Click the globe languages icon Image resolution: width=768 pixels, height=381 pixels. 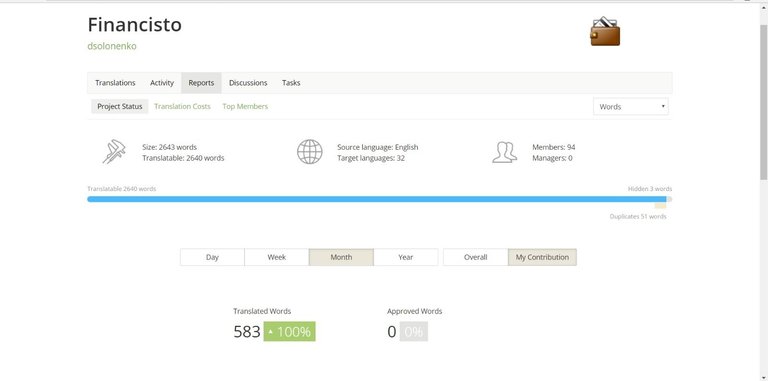310,152
